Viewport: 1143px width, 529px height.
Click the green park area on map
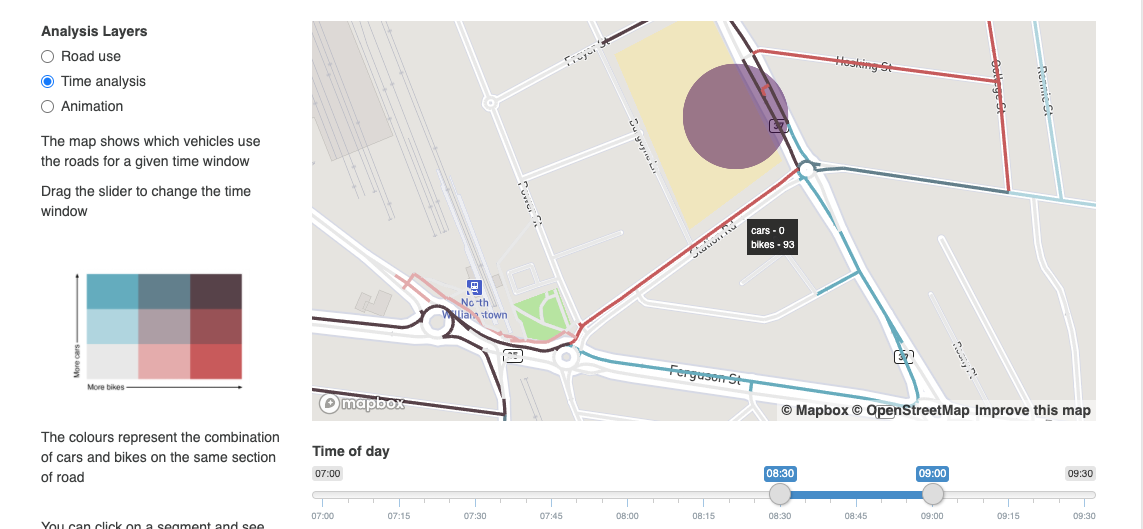click(542, 315)
